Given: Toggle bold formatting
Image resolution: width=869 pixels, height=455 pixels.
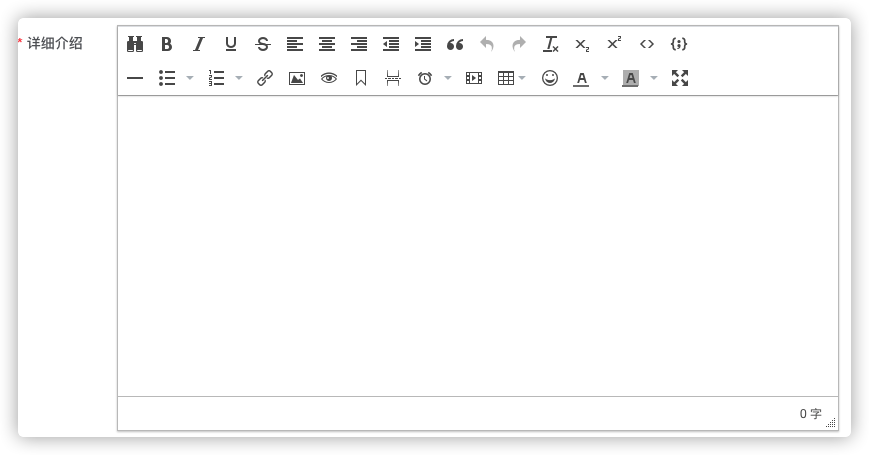Looking at the screenshot, I should pos(167,44).
